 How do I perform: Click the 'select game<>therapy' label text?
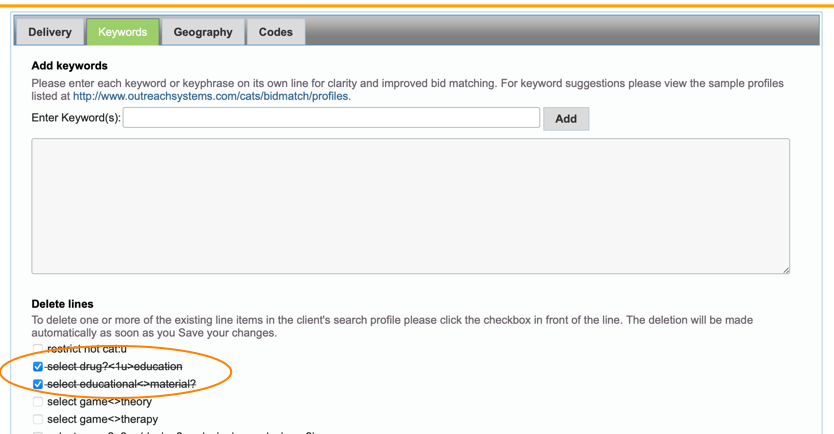point(102,420)
